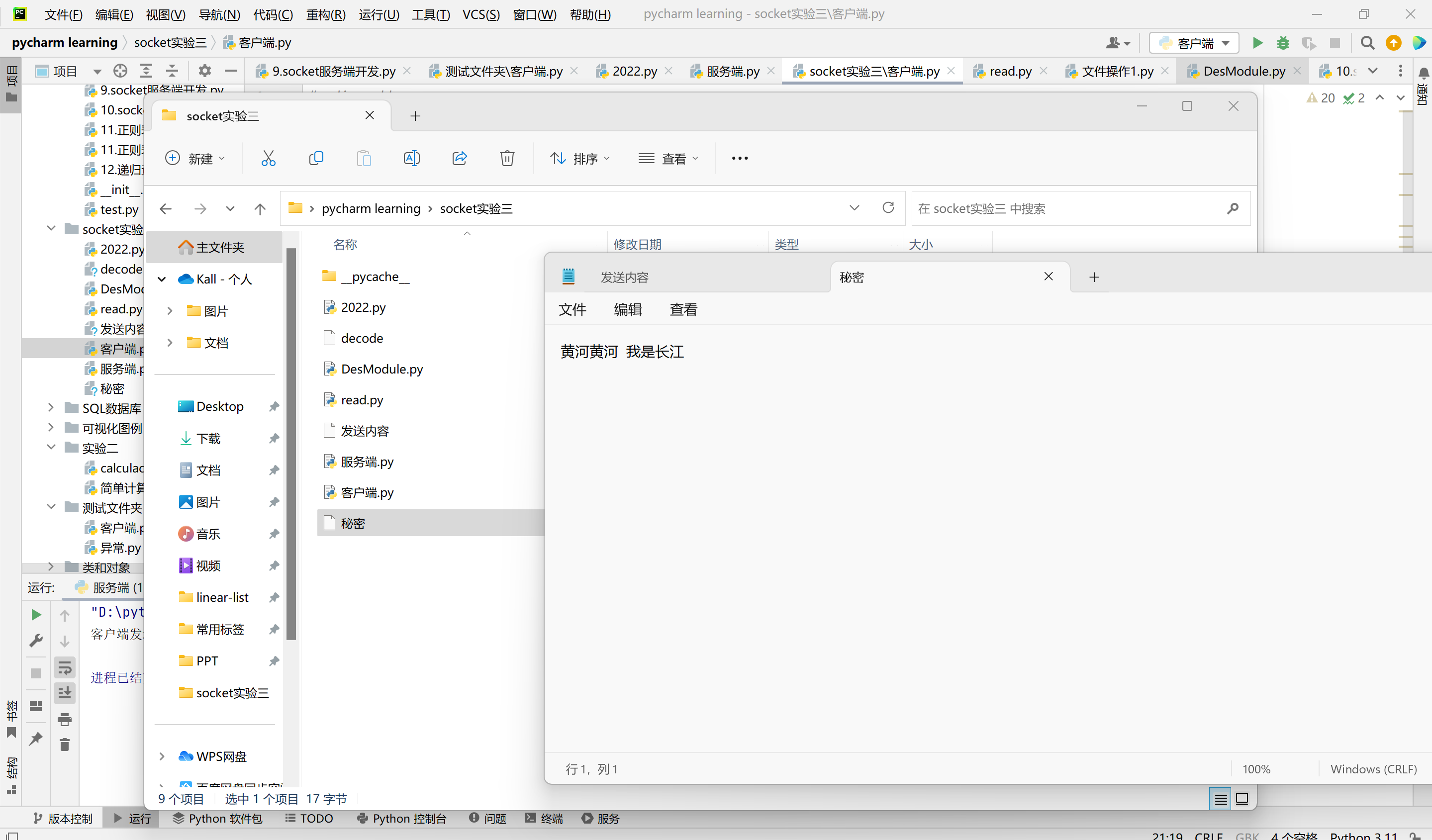Open the 重构 menu in PyCharm
This screenshot has width=1432, height=840.
[x=325, y=14]
